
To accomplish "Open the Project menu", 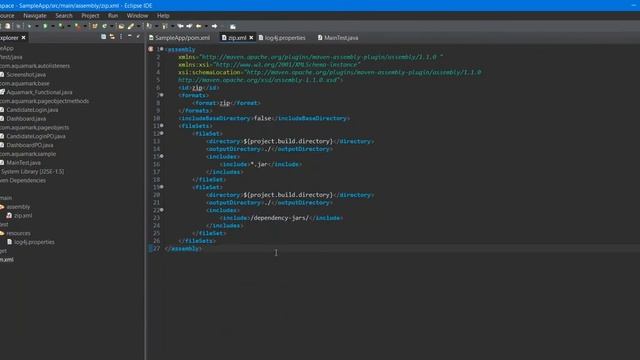I will coord(90,16).
